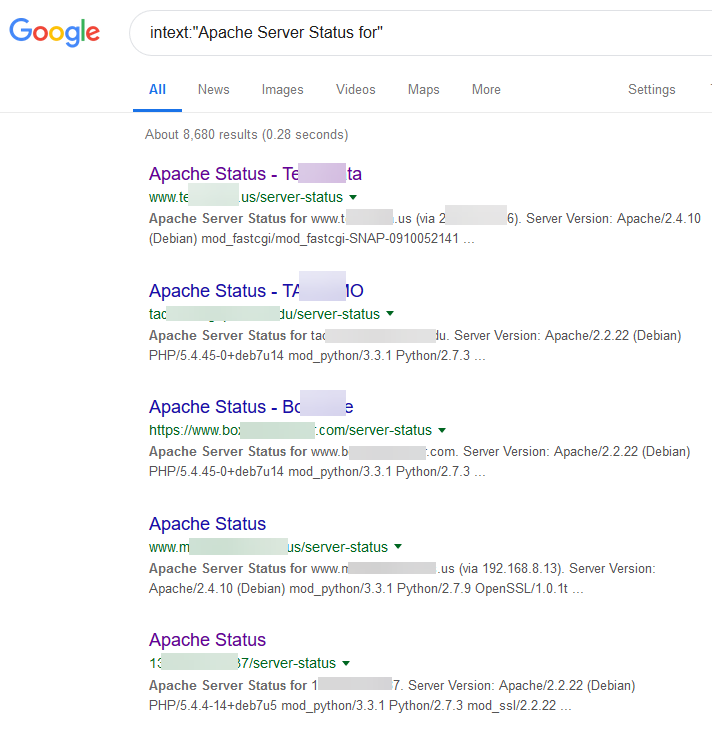
Task: Expand the dropdown arrow next to the www.m…us/server-status URL
Action: [398, 547]
